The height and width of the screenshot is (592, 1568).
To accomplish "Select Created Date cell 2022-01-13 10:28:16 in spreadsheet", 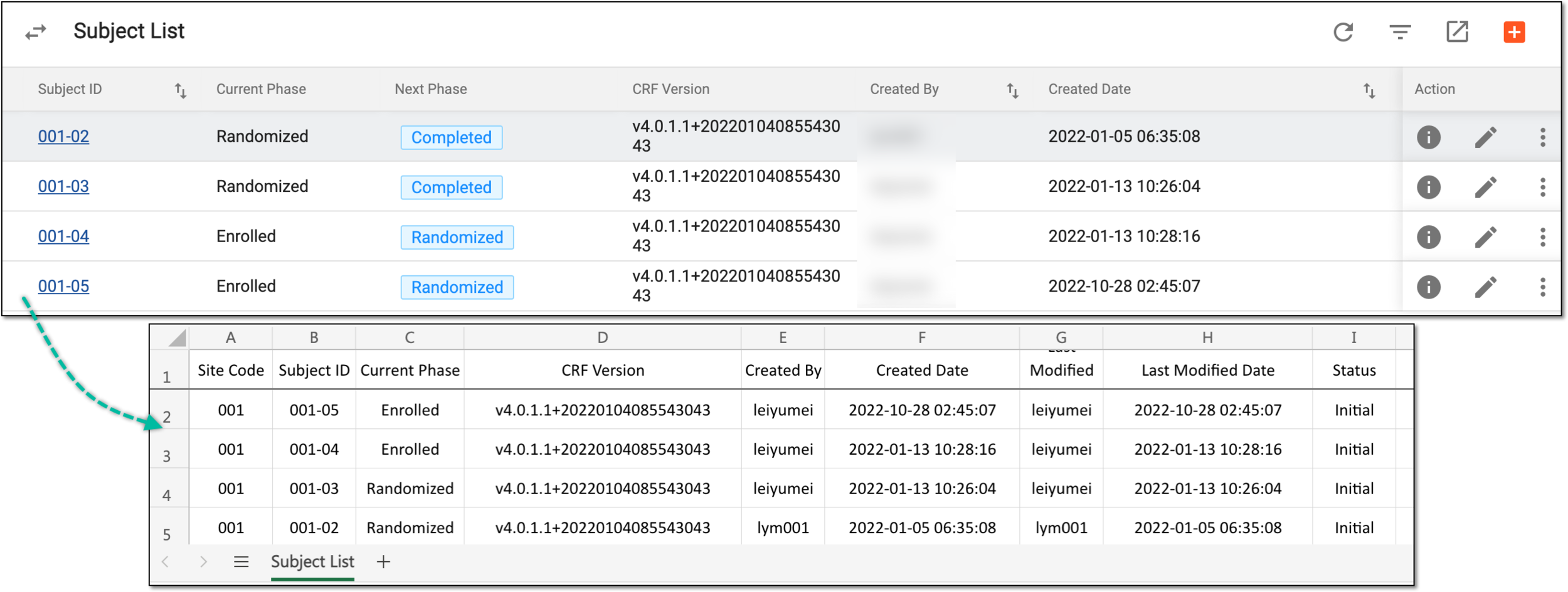I will (x=922, y=450).
